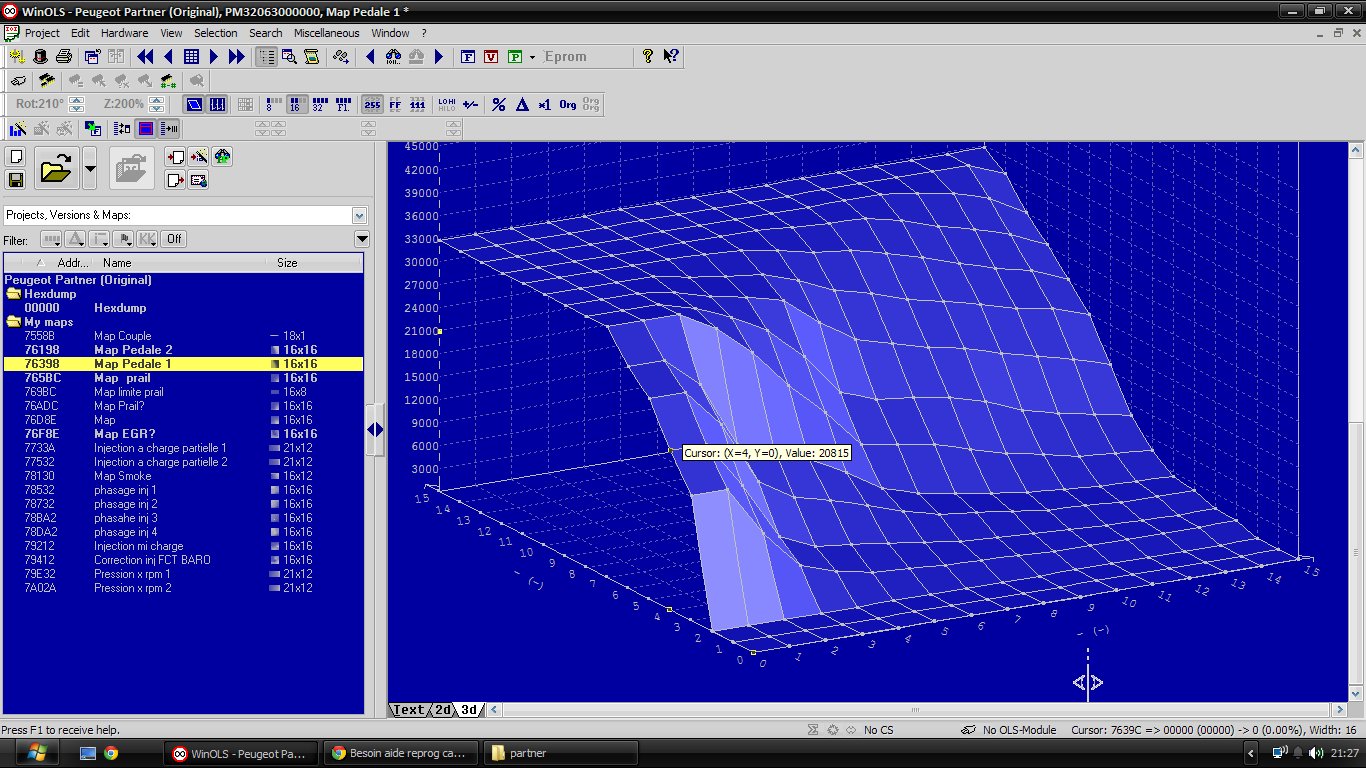This screenshot has height=768, width=1366.
Task: Click the delta difference display icon
Action: 521,104
